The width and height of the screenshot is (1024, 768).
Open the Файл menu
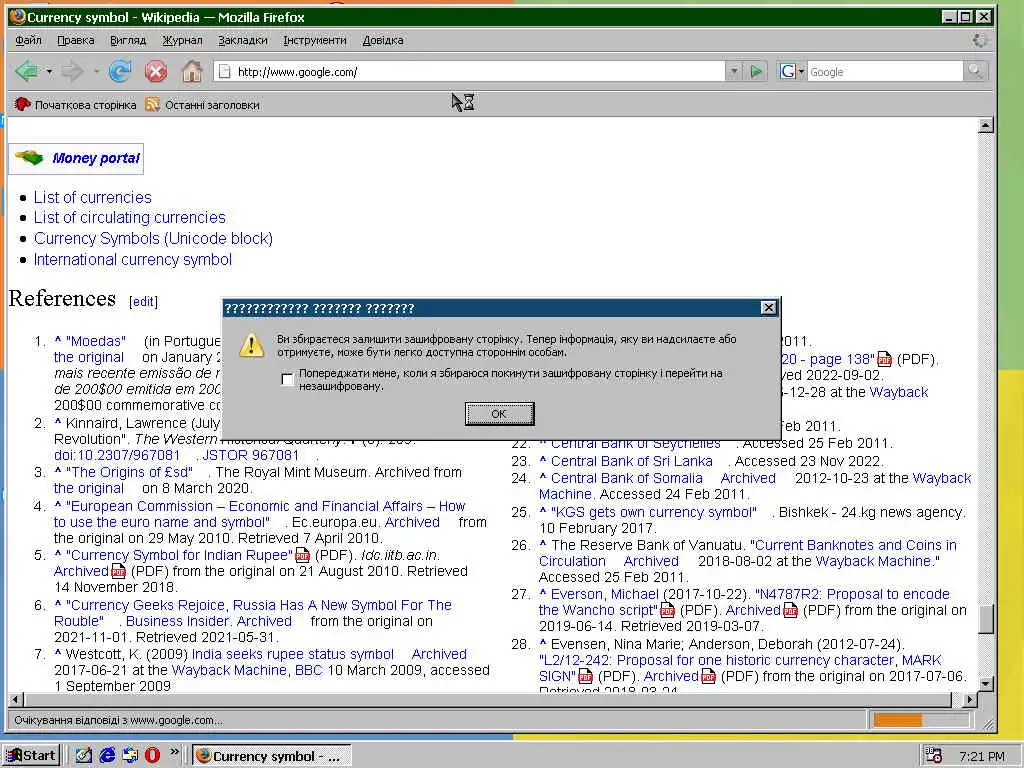coord(28,40)
